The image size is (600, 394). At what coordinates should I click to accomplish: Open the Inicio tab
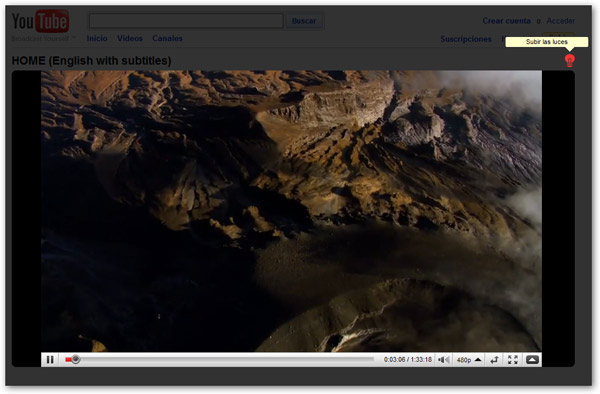pyautogui.click(x=97, y=38)
